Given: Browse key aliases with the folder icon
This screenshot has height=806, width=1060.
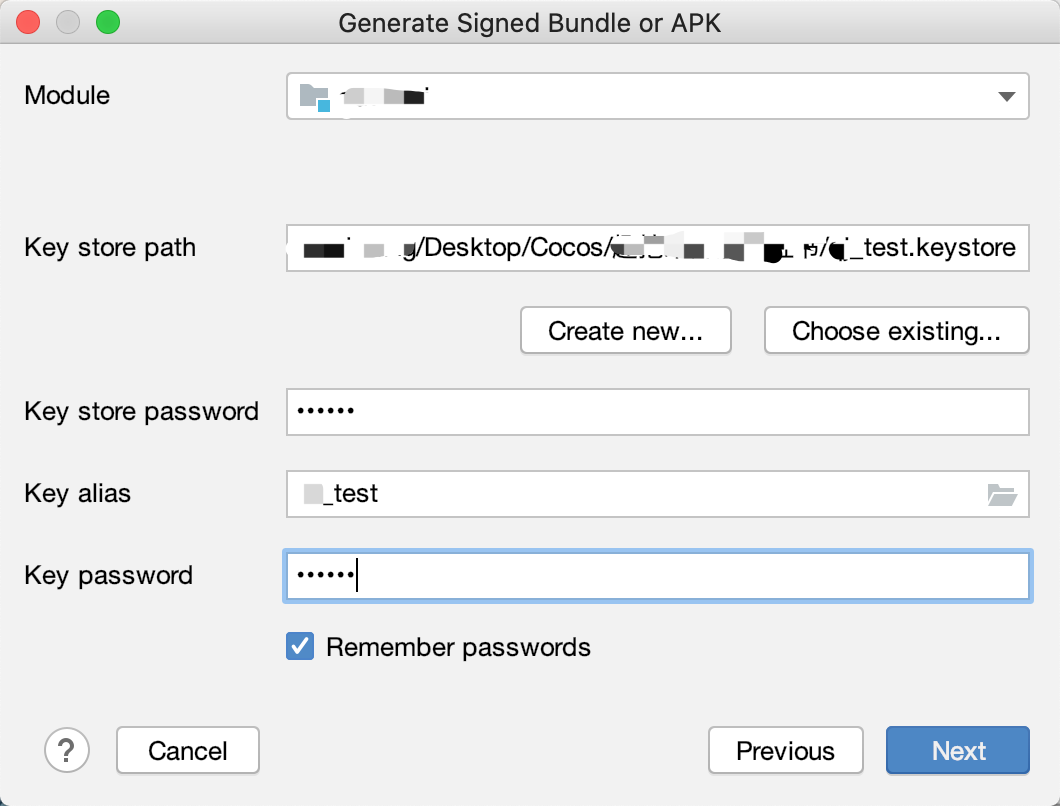Looking at the screenshot, I should [1001, 494].
